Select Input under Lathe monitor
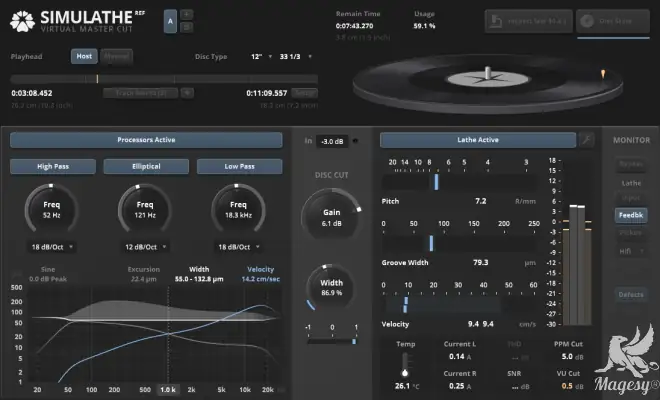The image size is (660, 400). point(631,197)
